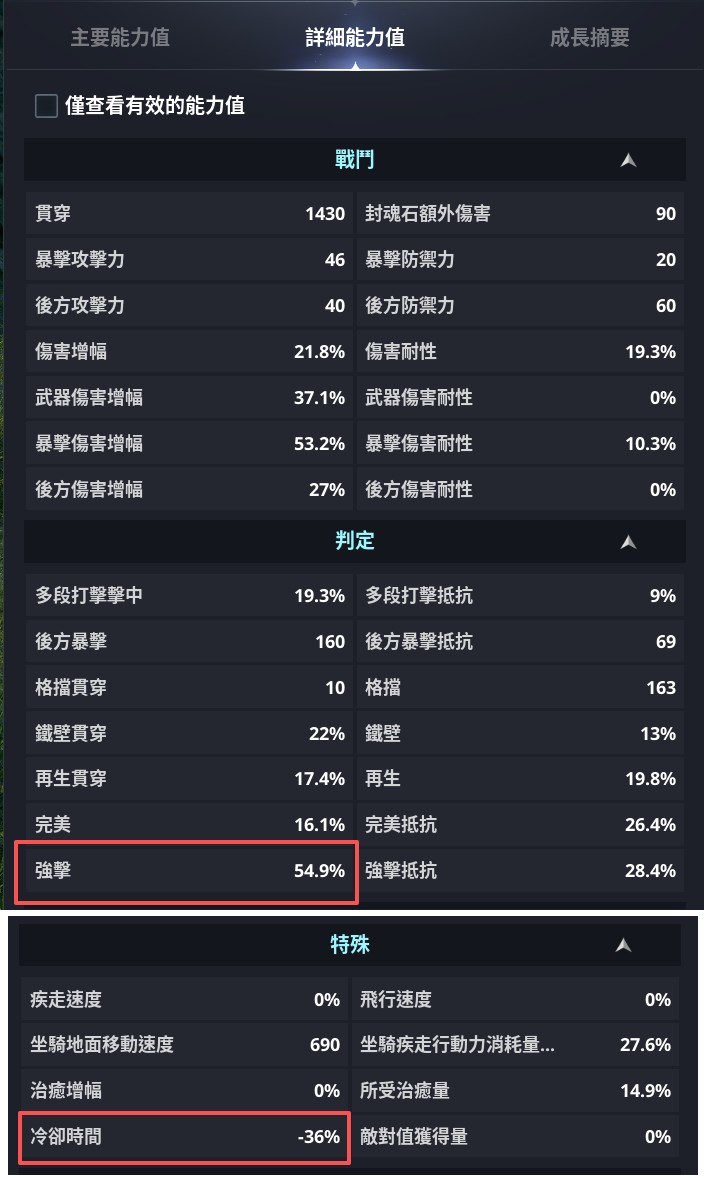708x1178 pixels.
Task: Click the 完美抵抗 stat entry
Action: pos(520,824)
